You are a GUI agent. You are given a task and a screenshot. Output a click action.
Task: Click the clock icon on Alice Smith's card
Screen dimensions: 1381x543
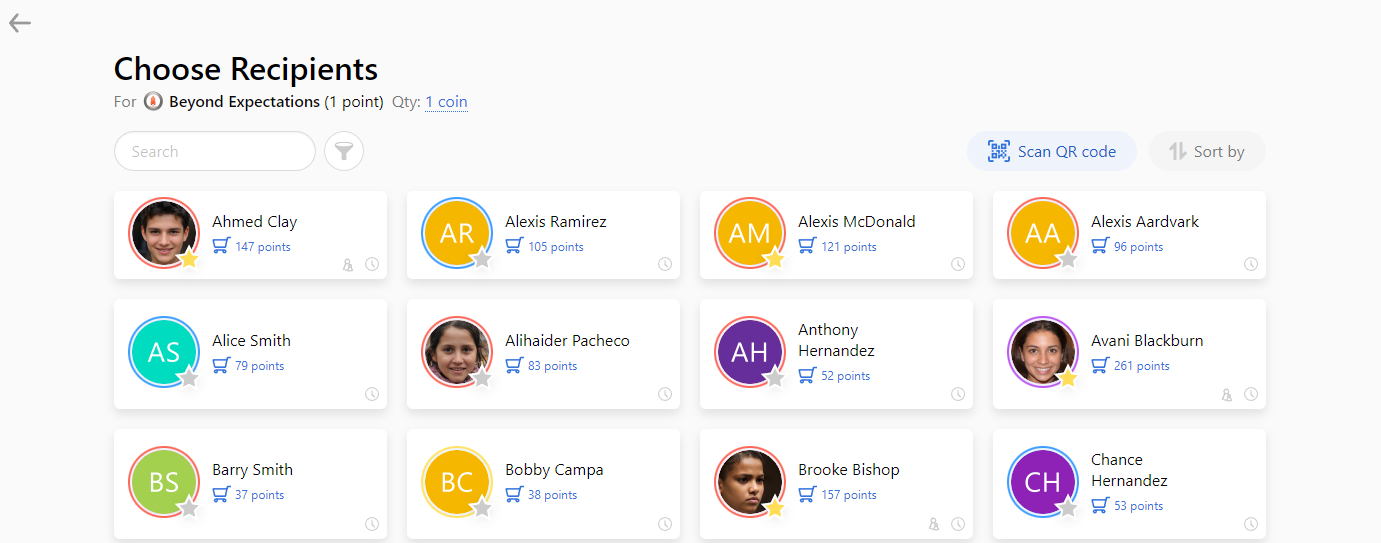tap(371, 394)
